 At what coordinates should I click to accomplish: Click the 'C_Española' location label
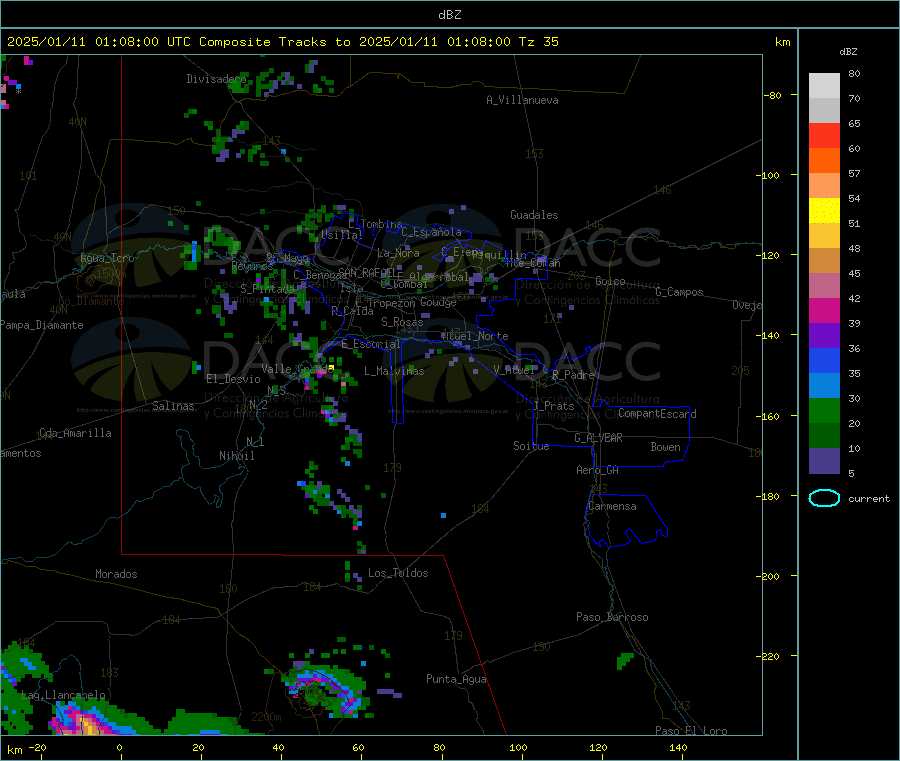[431, 232]
